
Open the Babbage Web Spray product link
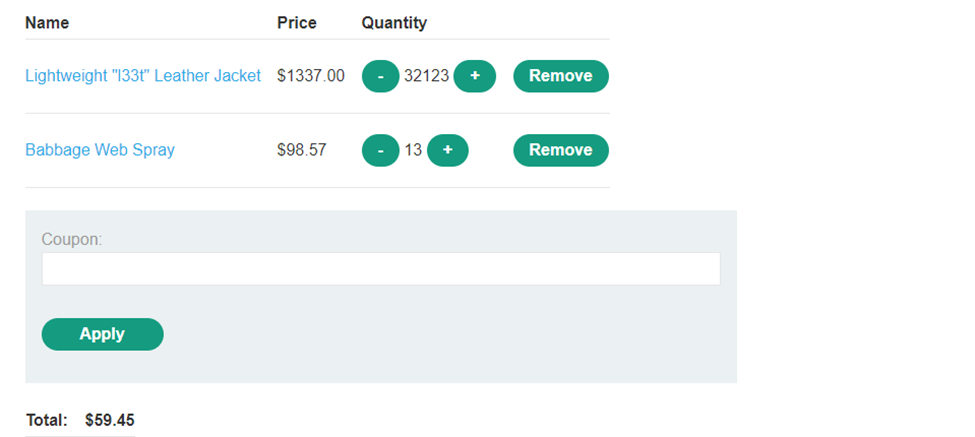click(100, 150)
